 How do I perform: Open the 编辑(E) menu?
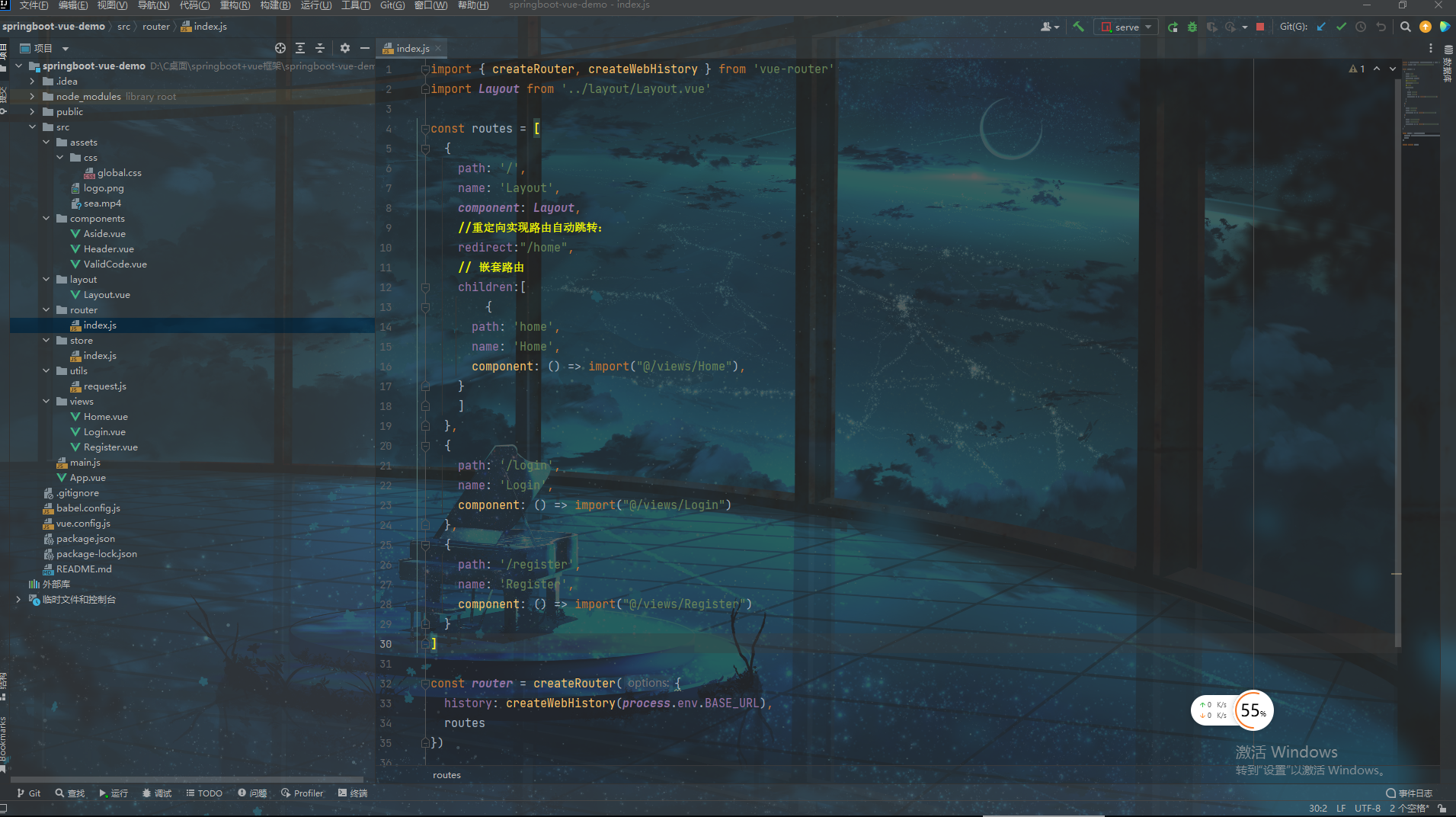click(73, 5)
